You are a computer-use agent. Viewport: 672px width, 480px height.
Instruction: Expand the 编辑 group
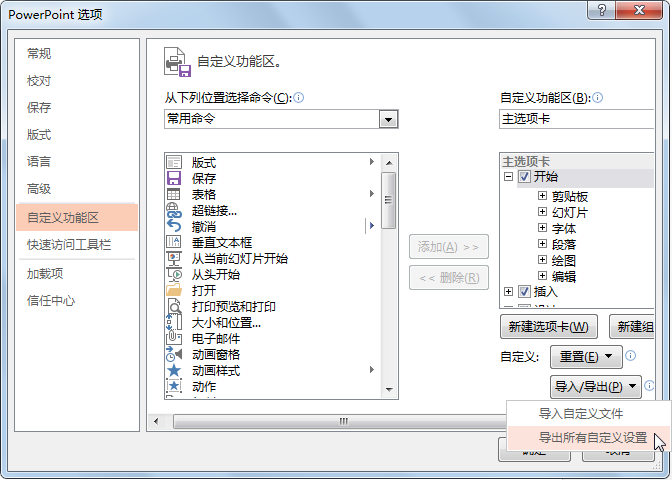542,276
